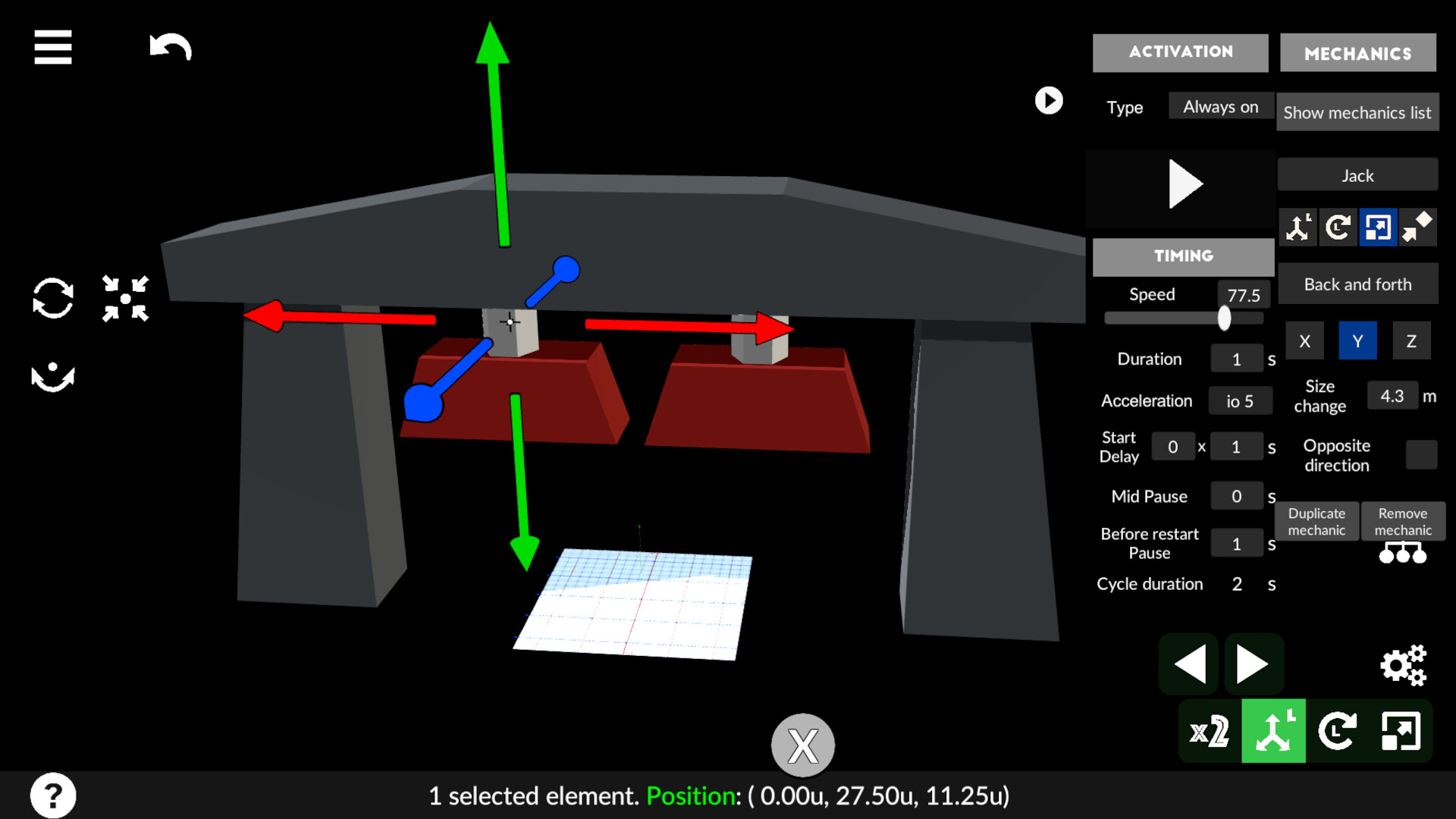Viewport: 1456px width, 819px height.
Task: Open settings with the gears icon
Action: coord(1404,665)
